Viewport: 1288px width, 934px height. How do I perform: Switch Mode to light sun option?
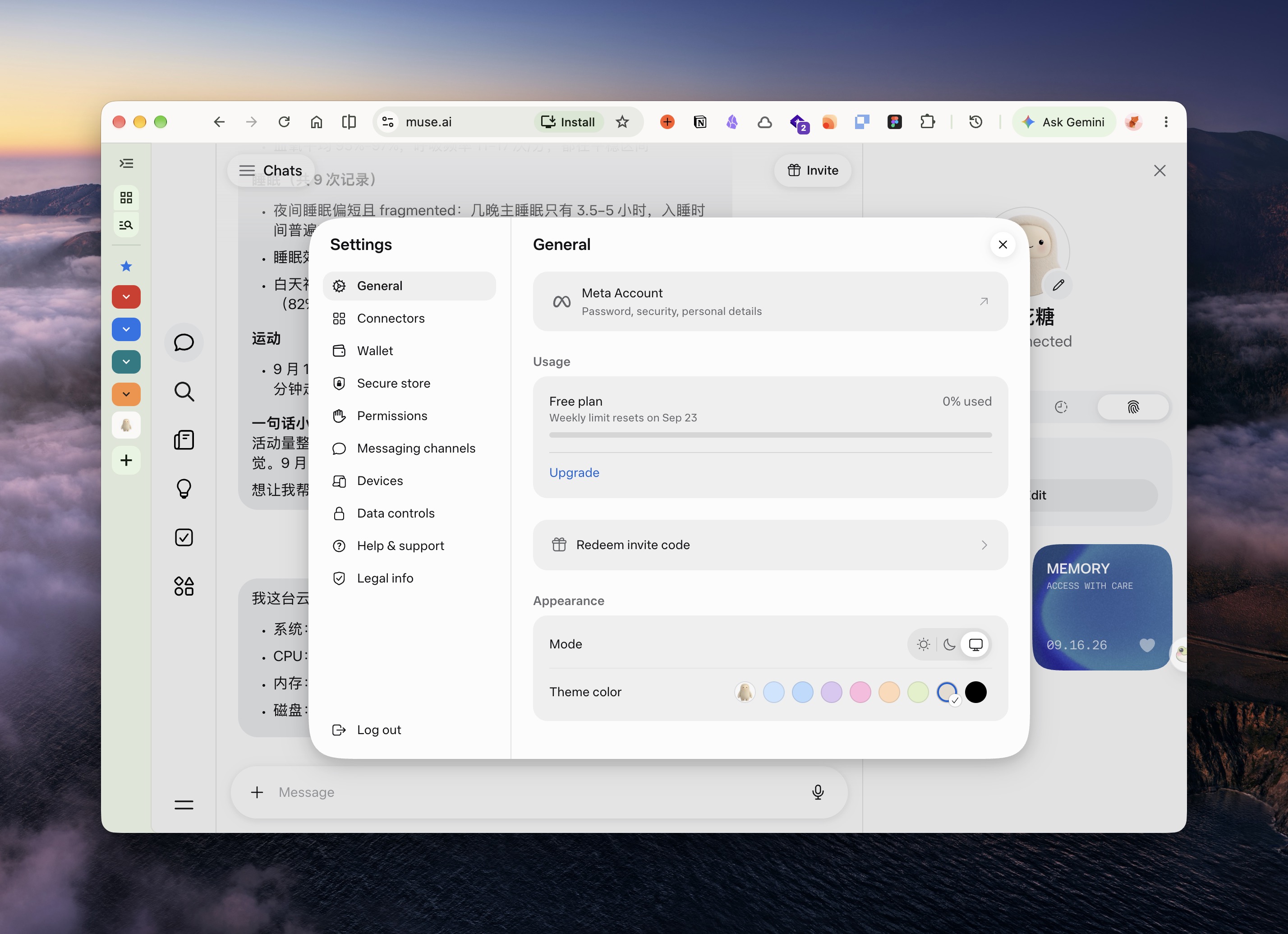pos(924,644)
